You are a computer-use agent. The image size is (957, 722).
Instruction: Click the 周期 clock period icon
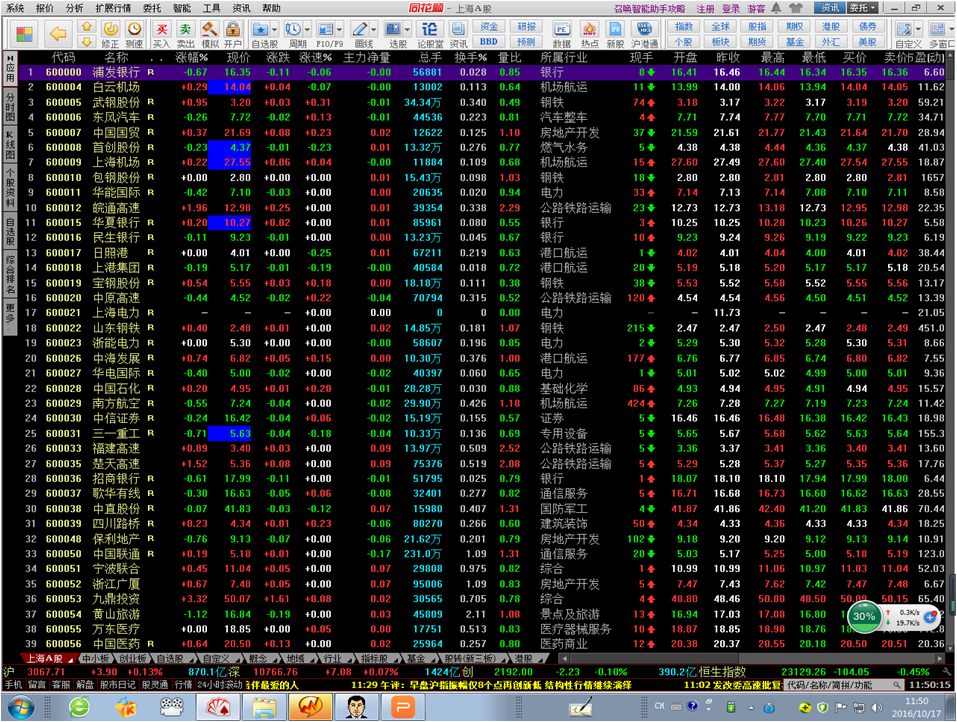[294, 29]
